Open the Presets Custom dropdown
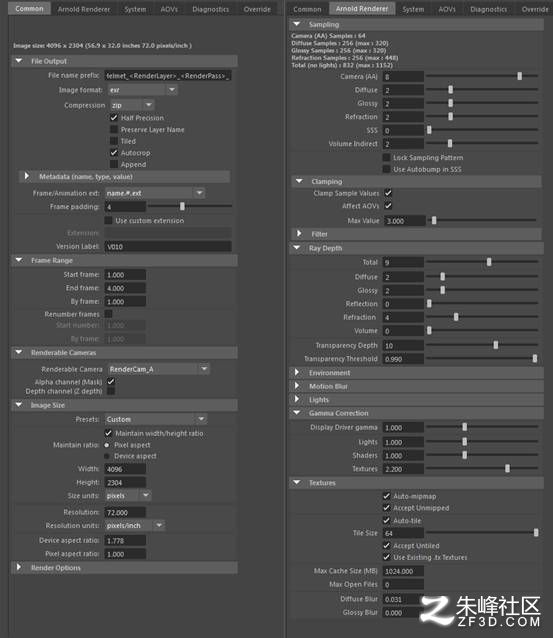 click(155, 419)
